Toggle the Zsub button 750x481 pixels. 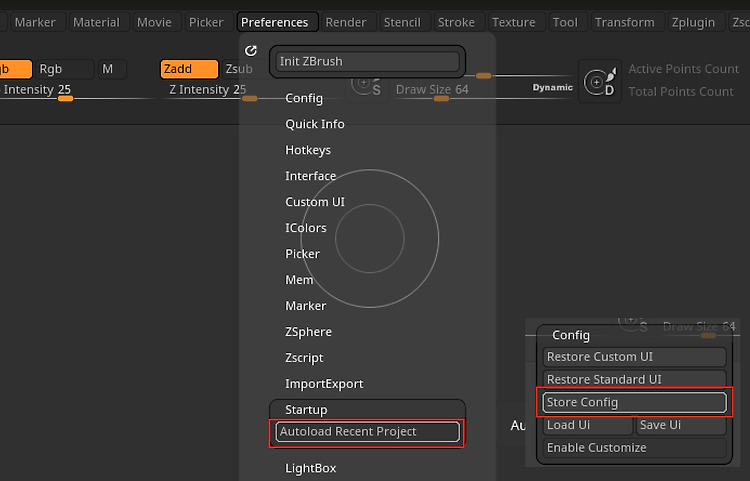238,69
